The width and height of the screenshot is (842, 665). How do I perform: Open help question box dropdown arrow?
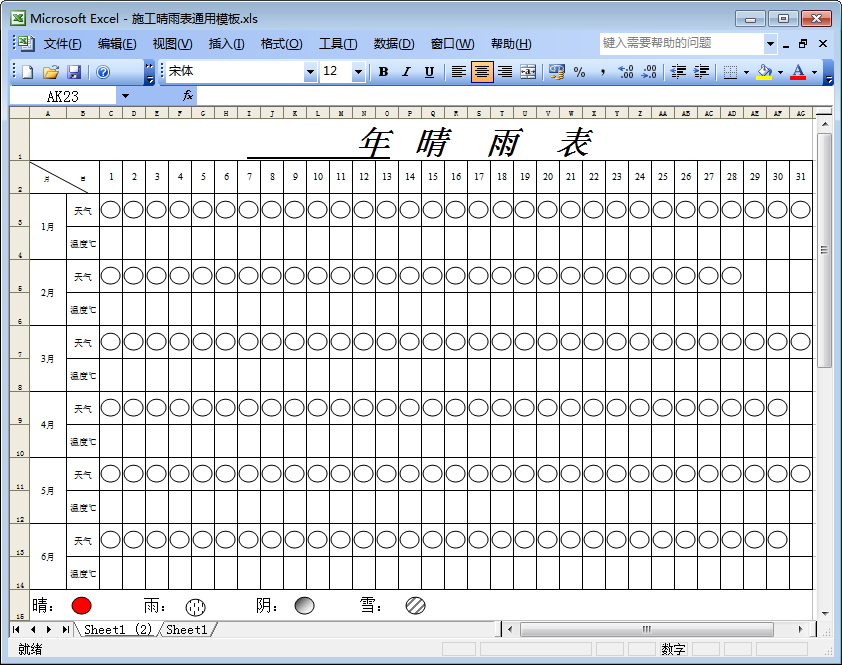(x=770, y=44)
